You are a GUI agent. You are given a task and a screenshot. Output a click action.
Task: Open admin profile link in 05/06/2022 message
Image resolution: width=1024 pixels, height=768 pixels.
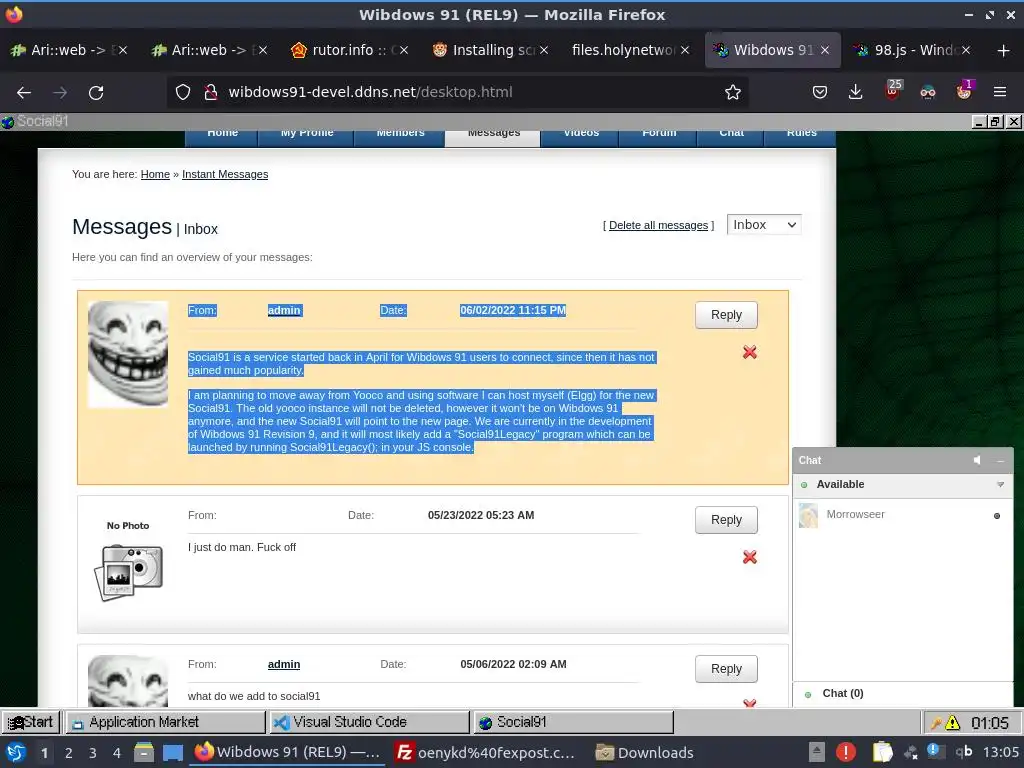point(284,664)
